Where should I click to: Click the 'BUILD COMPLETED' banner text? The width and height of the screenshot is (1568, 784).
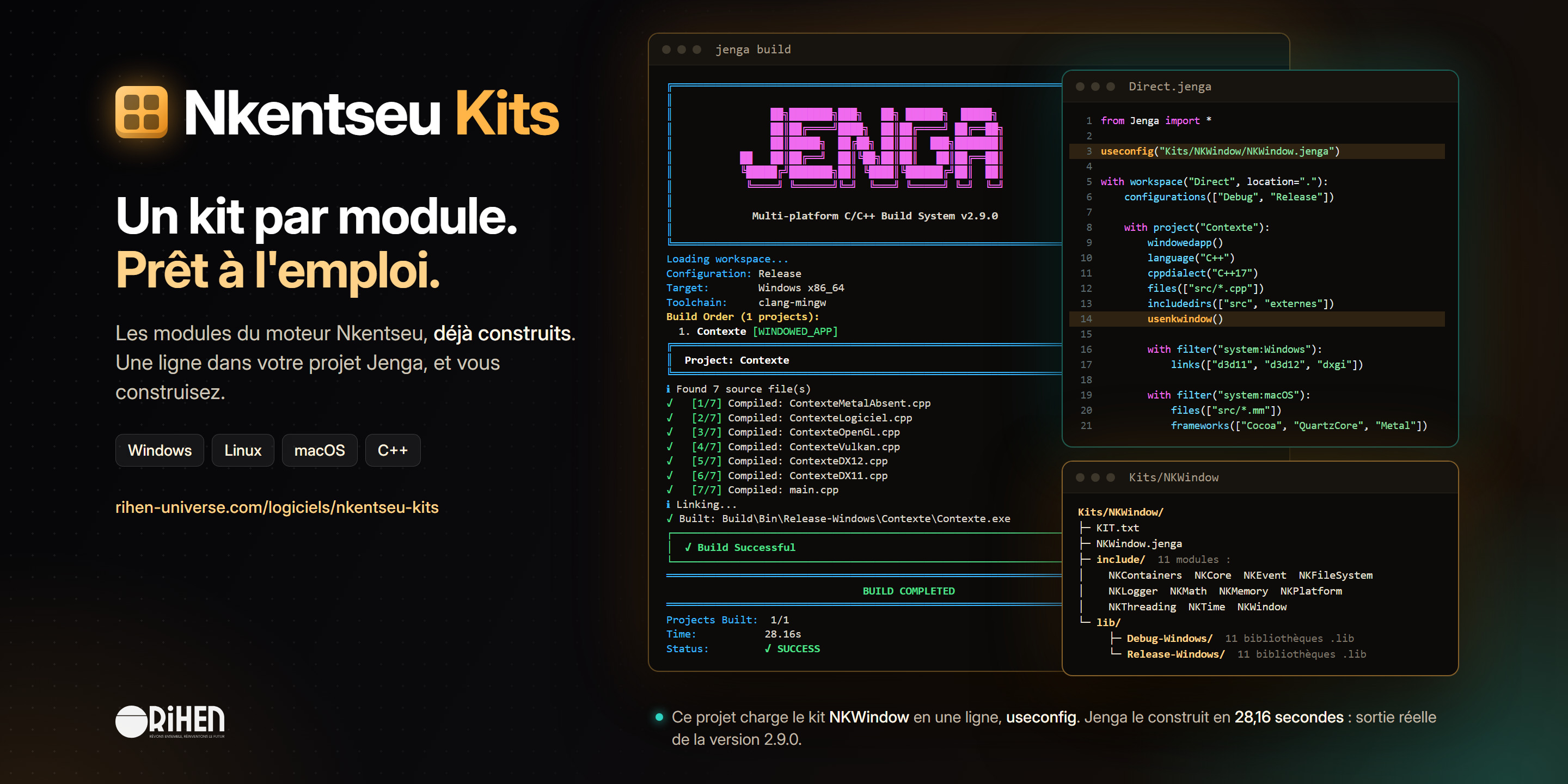pos(908,591)
